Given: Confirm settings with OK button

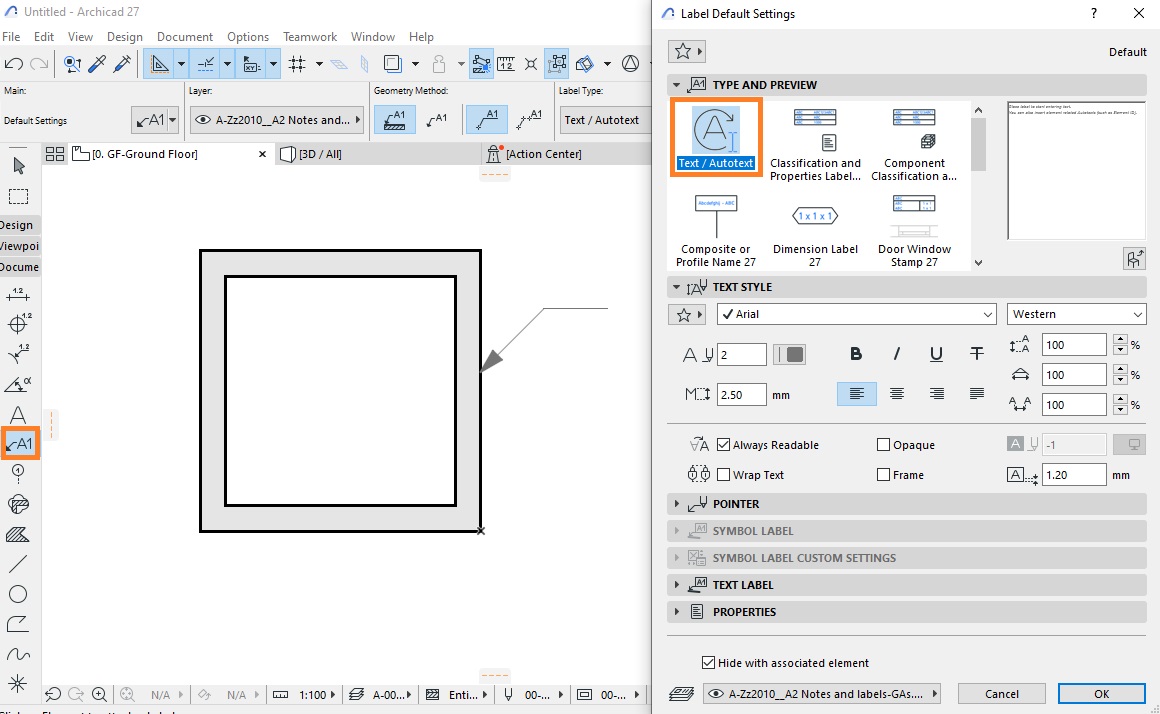Looking at the screenshot, I should (1102, 694).
